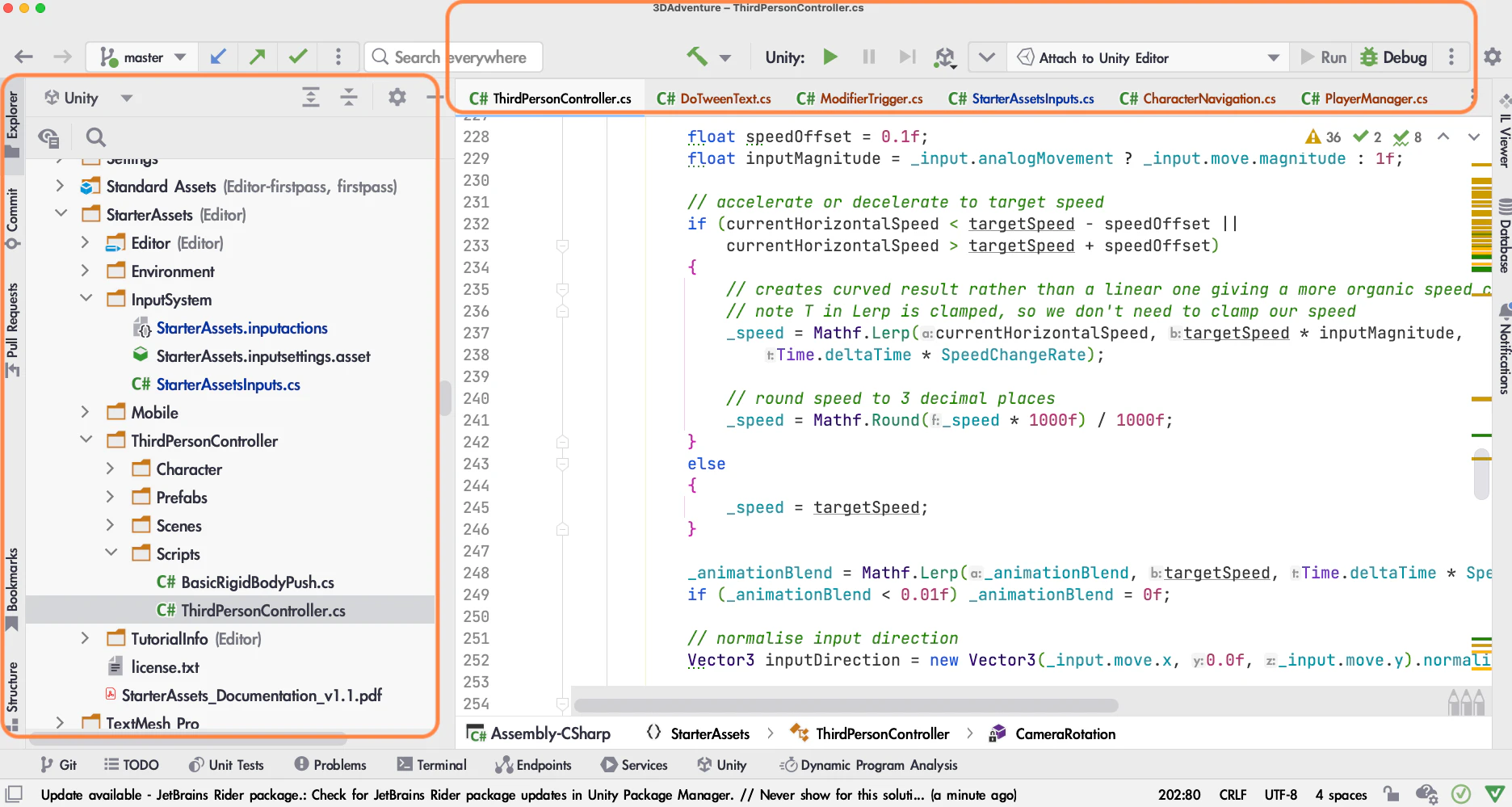Open the Git toolbar more options menu
Viewport: 1512px width, 807px height.
coord(338,57)
